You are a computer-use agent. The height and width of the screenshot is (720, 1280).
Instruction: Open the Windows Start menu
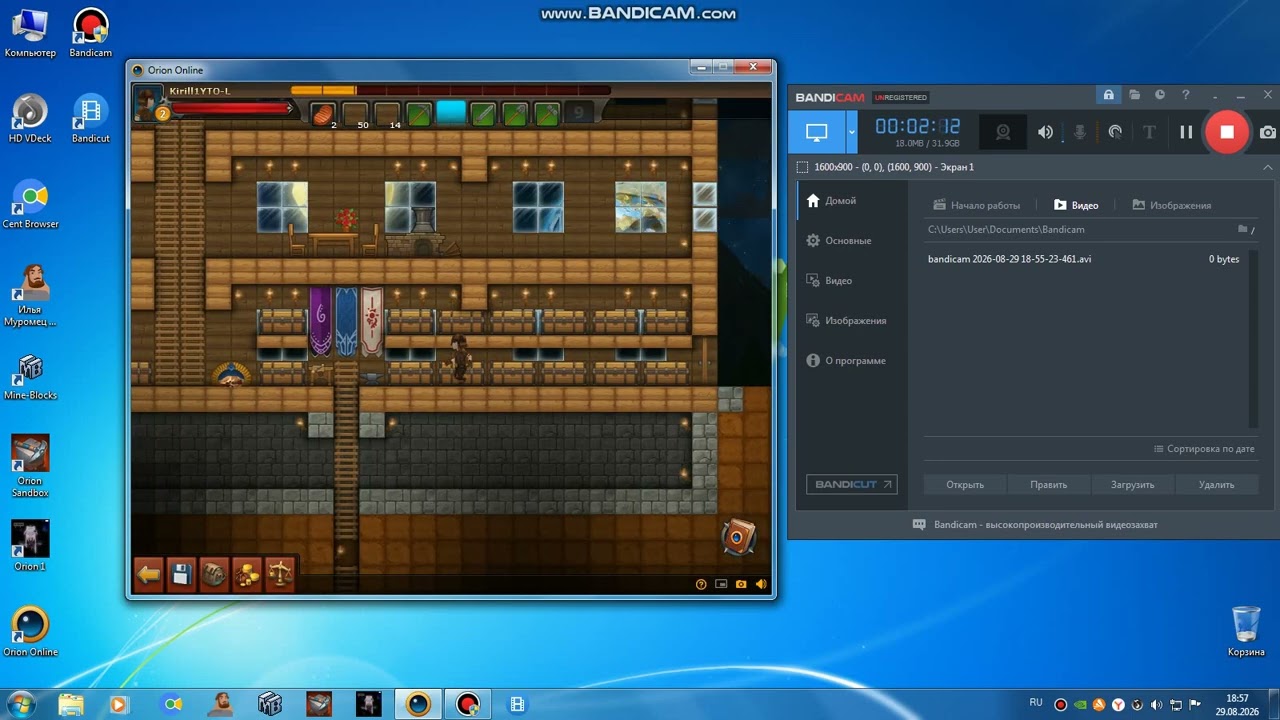pos(19,704)
